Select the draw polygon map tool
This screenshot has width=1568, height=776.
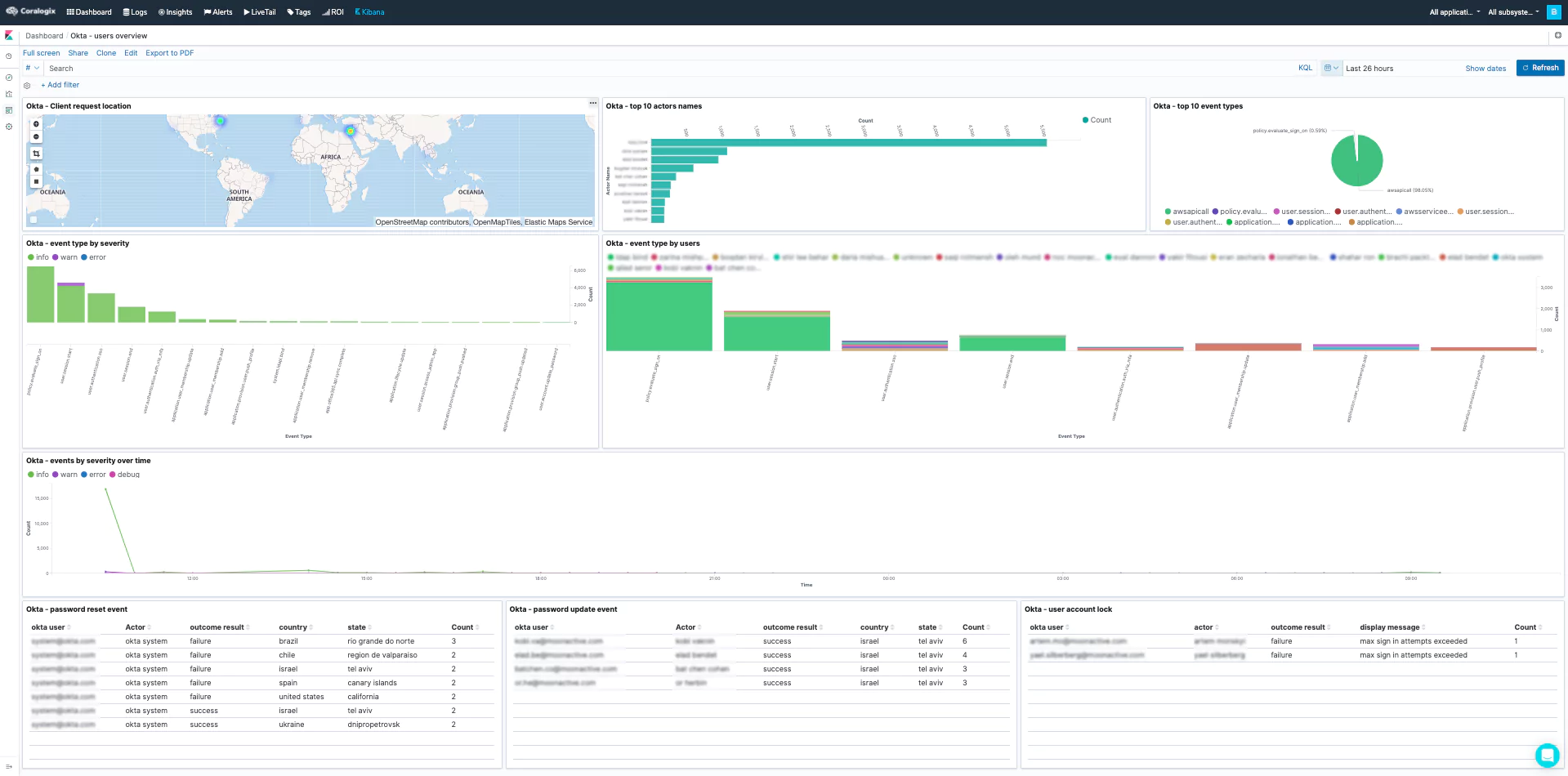[36, 169]
